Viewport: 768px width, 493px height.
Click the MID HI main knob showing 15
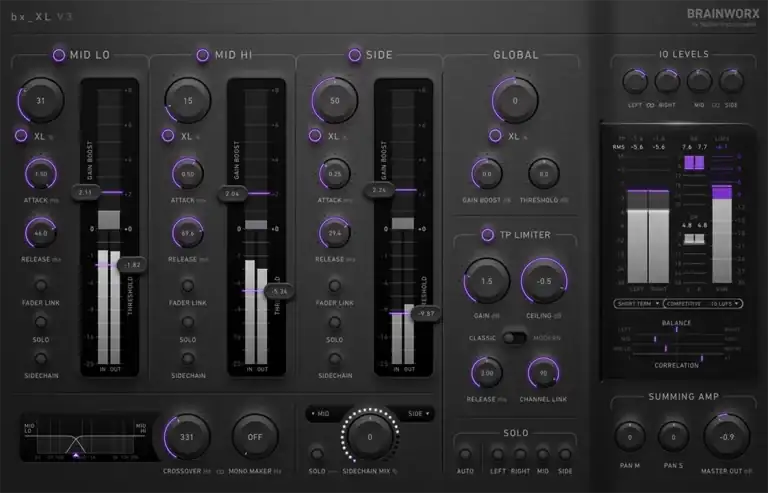[188, 100]
